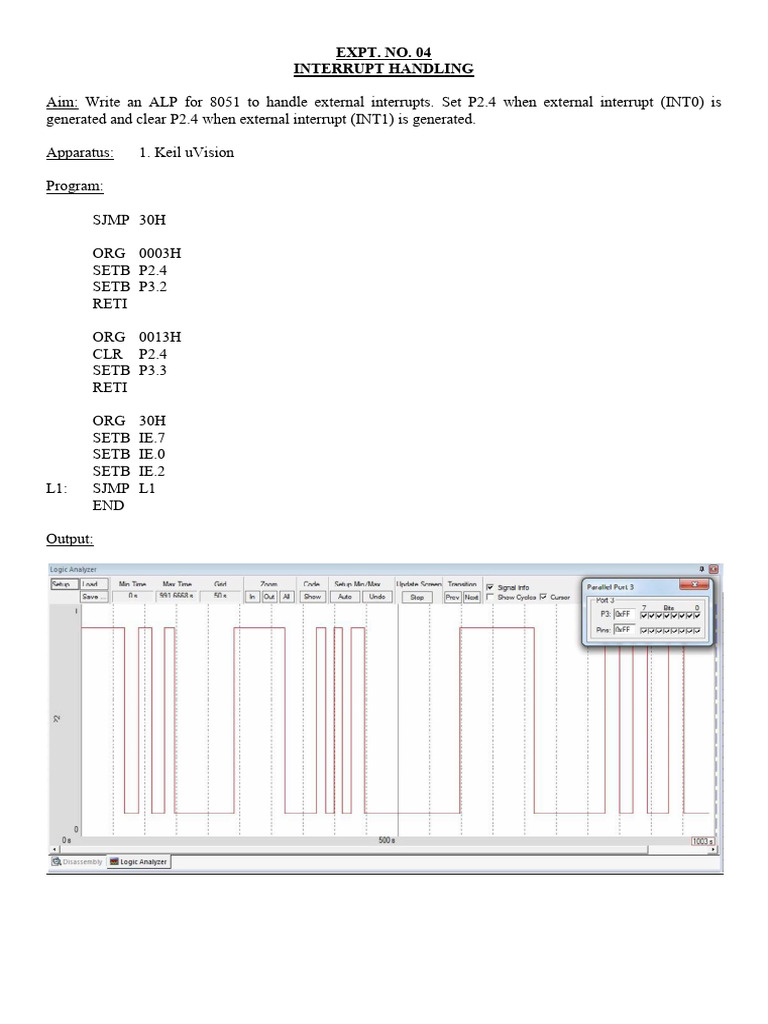Toggle P3 bit 7 checkbox in Parallel Port 3
768x1024 pixels.
tap(645, 615)
